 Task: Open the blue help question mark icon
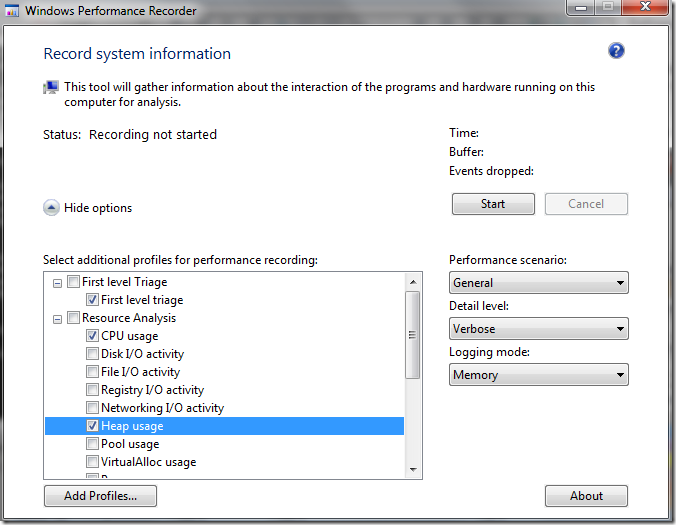[616, 51]
